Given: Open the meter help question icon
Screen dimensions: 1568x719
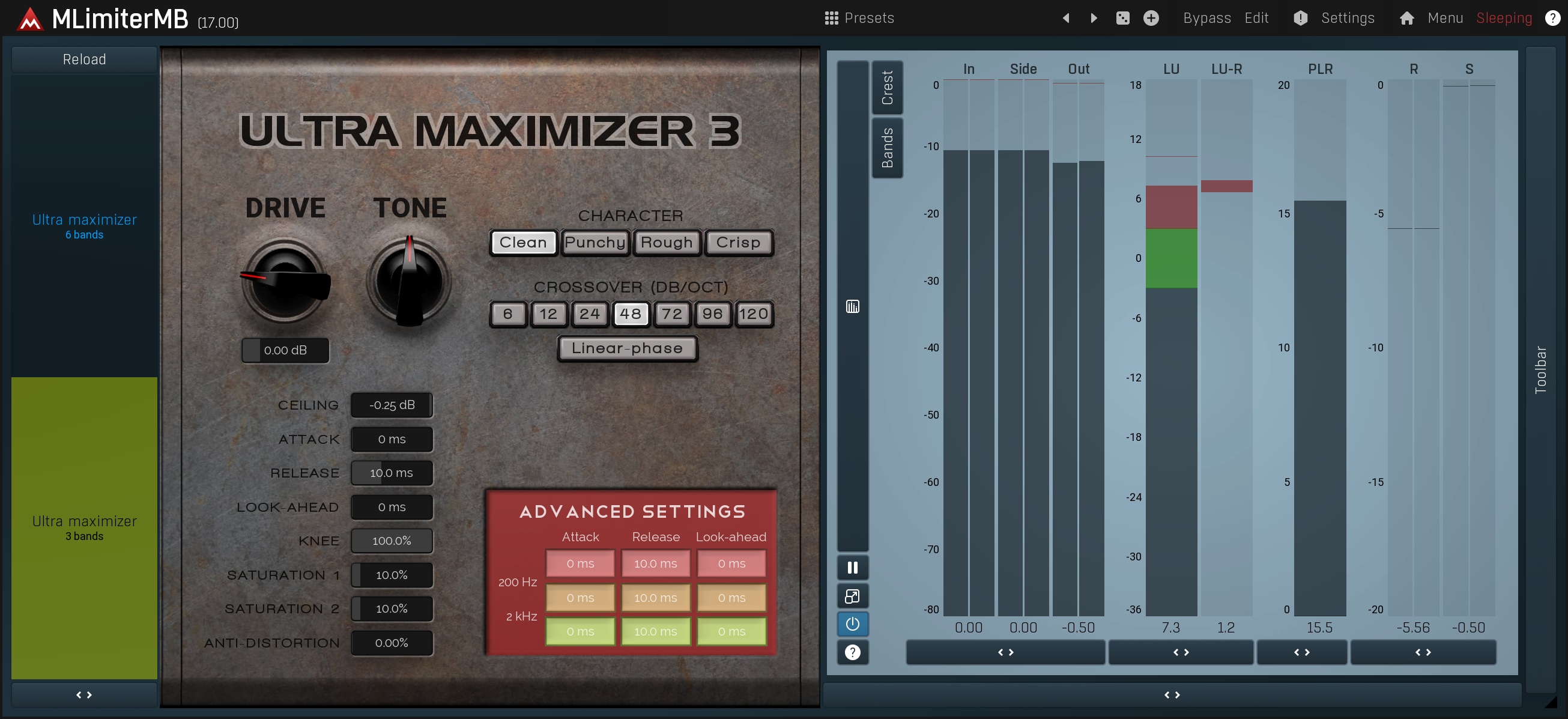Looking at the screenshot, I should (x=852, y=653).
